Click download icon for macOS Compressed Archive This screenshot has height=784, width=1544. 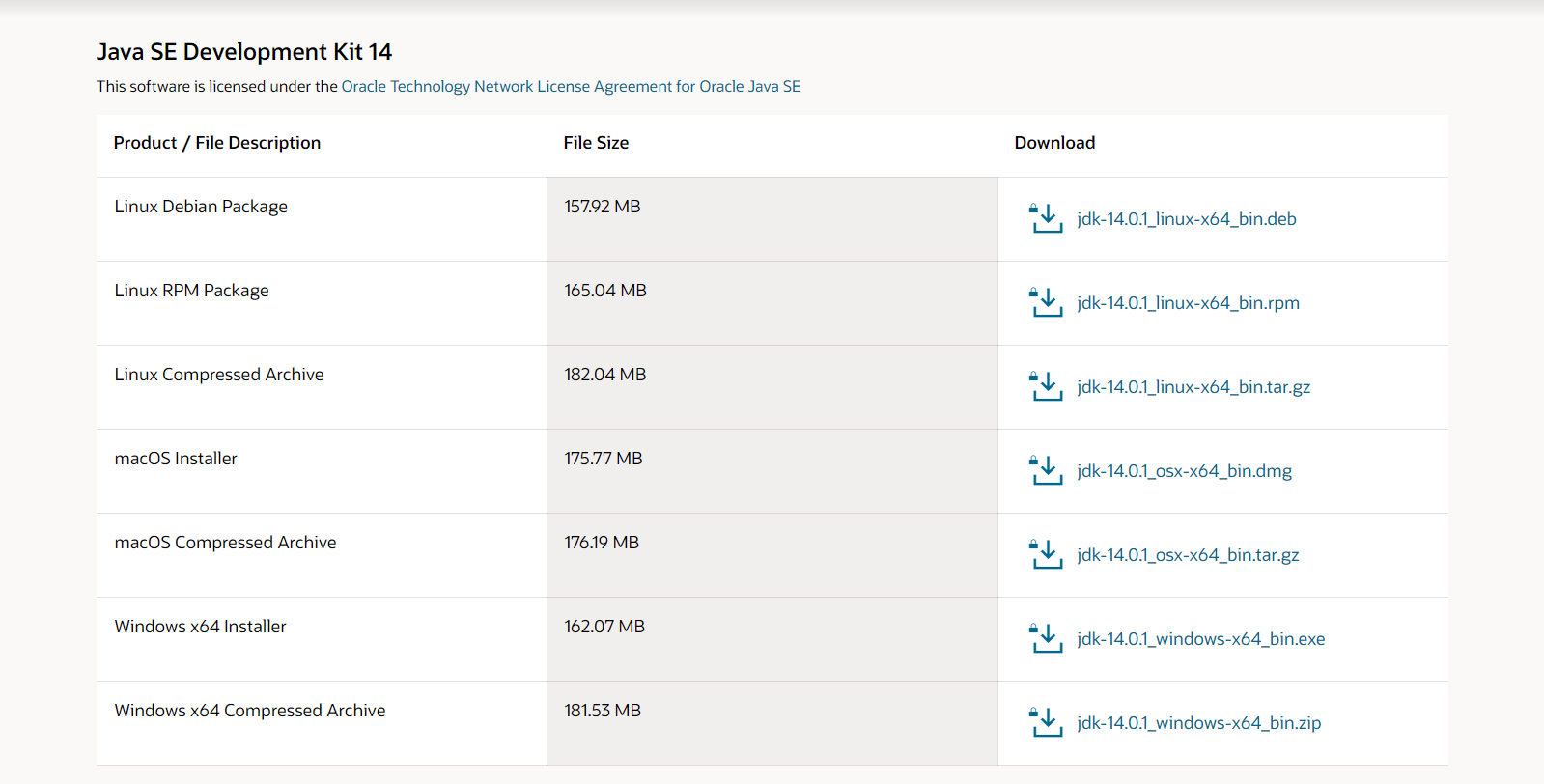coord(1047,554)
